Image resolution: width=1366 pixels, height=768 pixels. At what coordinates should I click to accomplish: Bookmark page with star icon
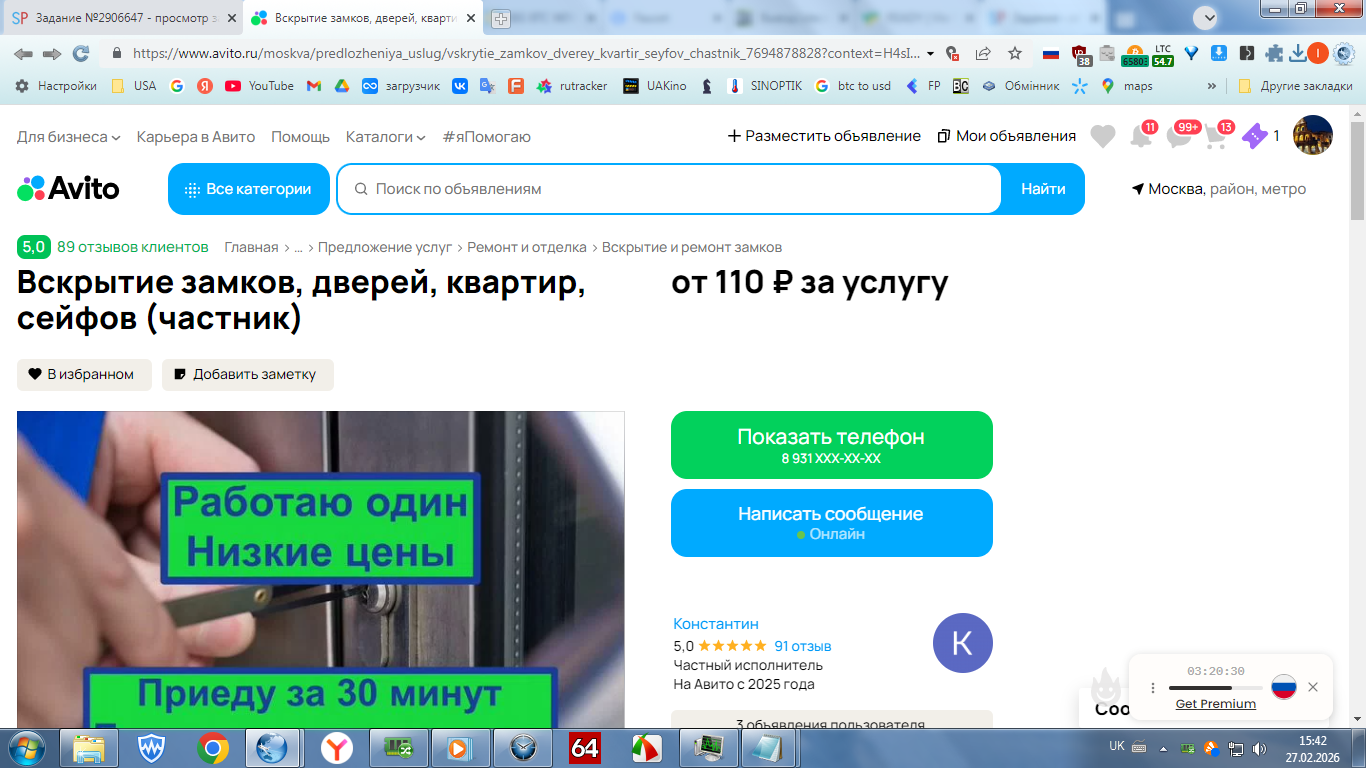point(1015,53)
